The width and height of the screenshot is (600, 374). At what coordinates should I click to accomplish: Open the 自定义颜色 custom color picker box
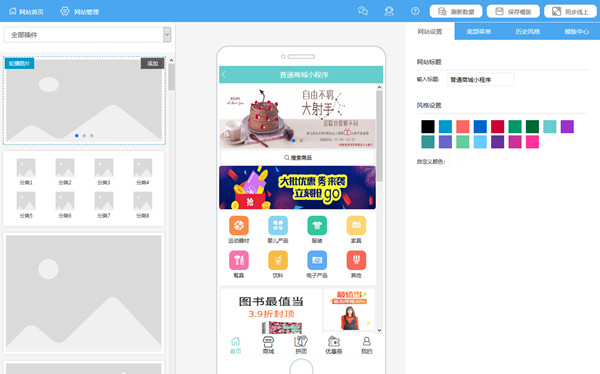click(x=455, y=160)
